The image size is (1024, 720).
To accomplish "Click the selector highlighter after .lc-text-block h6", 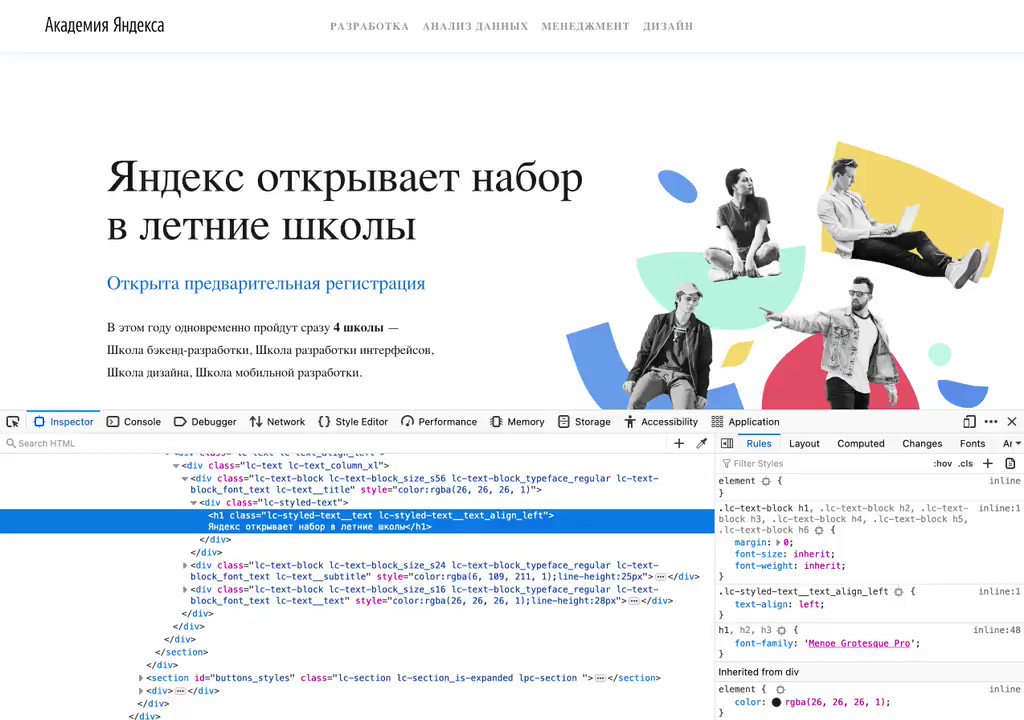I will coord(819,530).
